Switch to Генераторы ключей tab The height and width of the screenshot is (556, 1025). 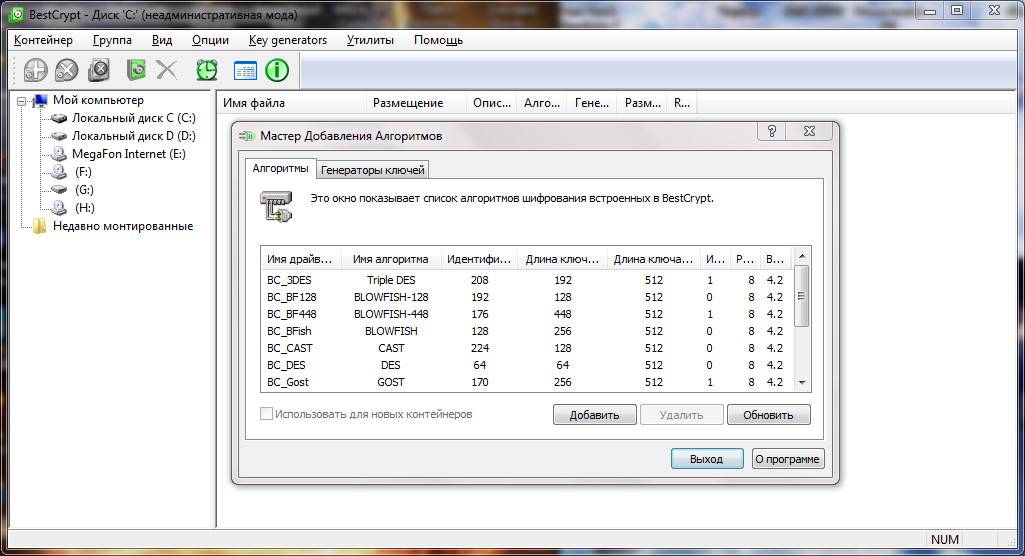(x=373, y=170)
